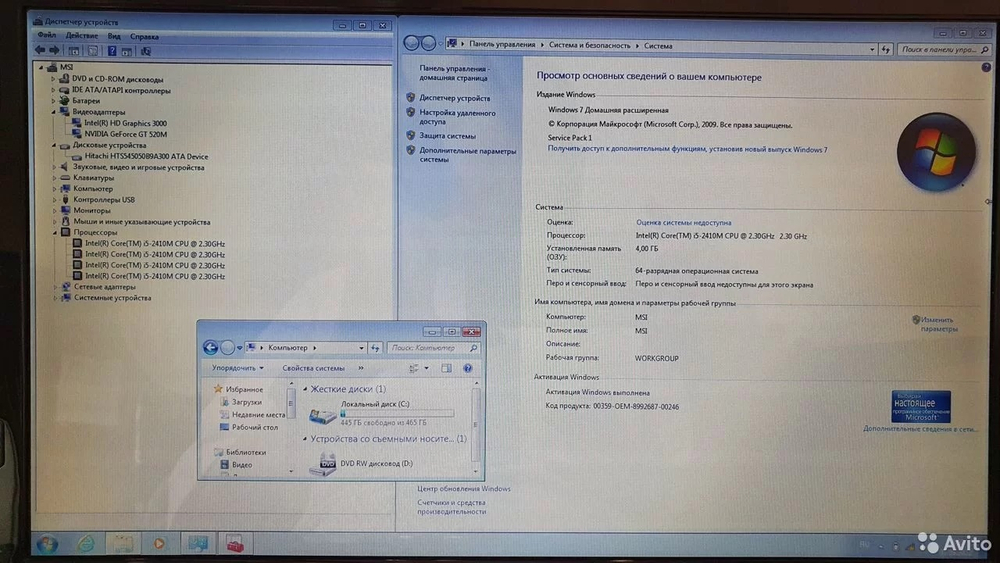Click Система и безопасность breadcrumb
Screen dimensions: 1000x563
point(589,45)
